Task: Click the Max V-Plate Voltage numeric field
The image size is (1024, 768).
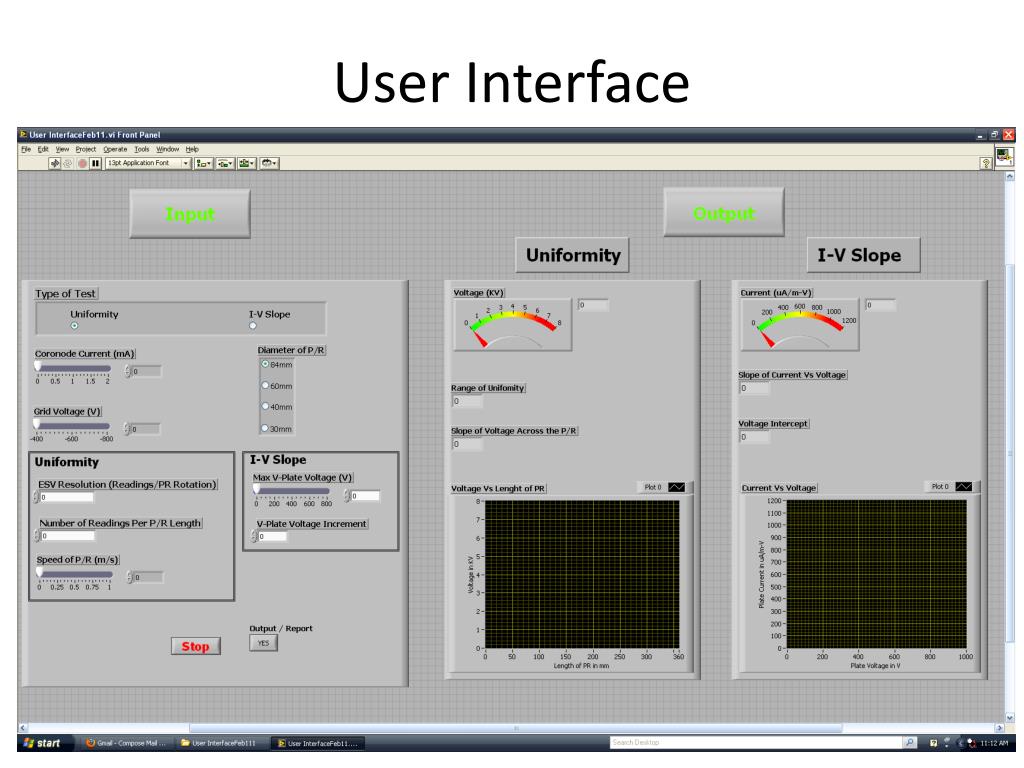Action: (x=366, y=496)
